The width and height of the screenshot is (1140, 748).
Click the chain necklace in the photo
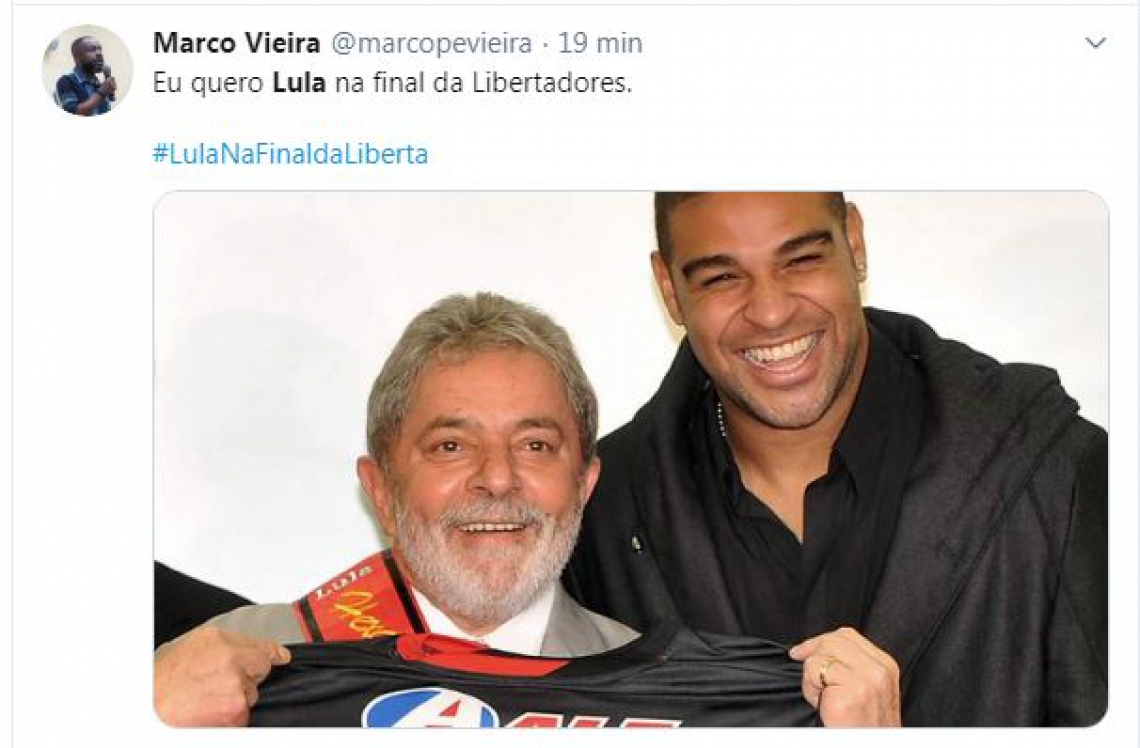(721, 419)
